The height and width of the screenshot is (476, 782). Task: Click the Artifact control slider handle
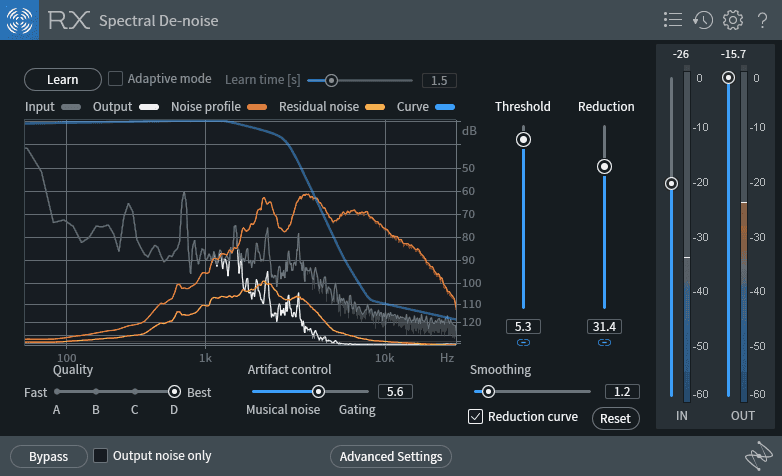point(318,392)
